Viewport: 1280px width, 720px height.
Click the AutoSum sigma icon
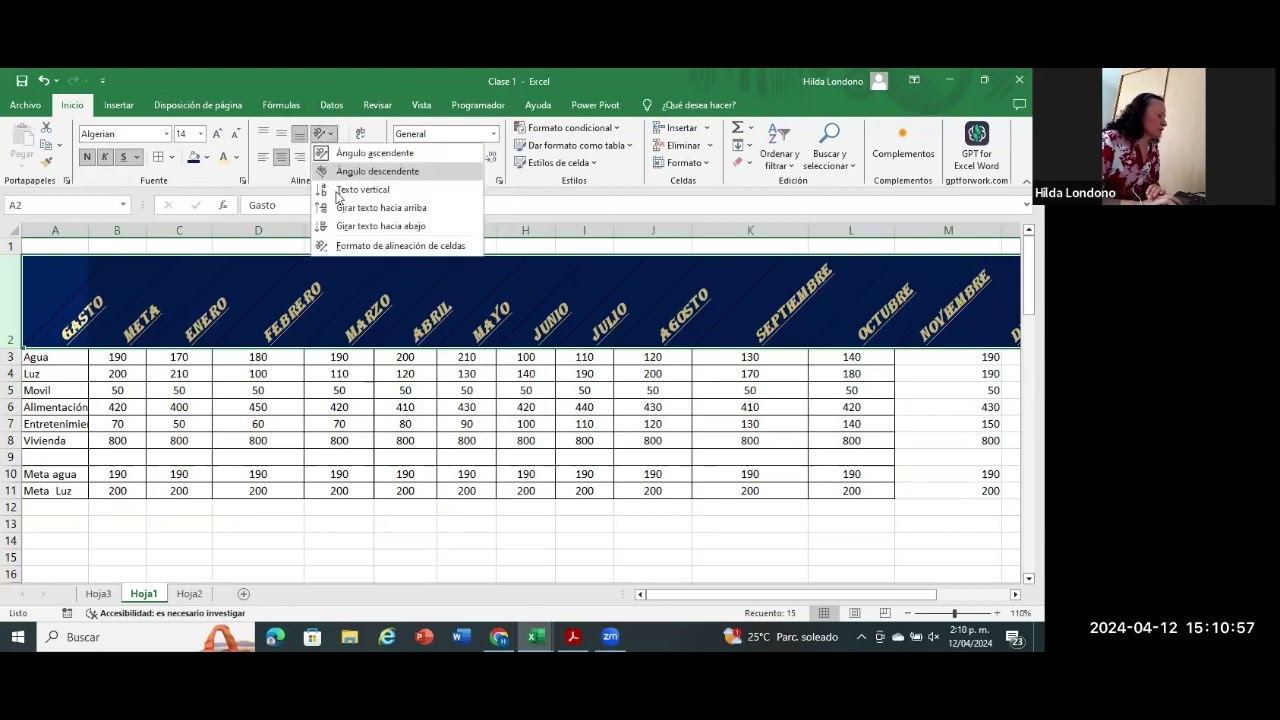tap(737, 128)
